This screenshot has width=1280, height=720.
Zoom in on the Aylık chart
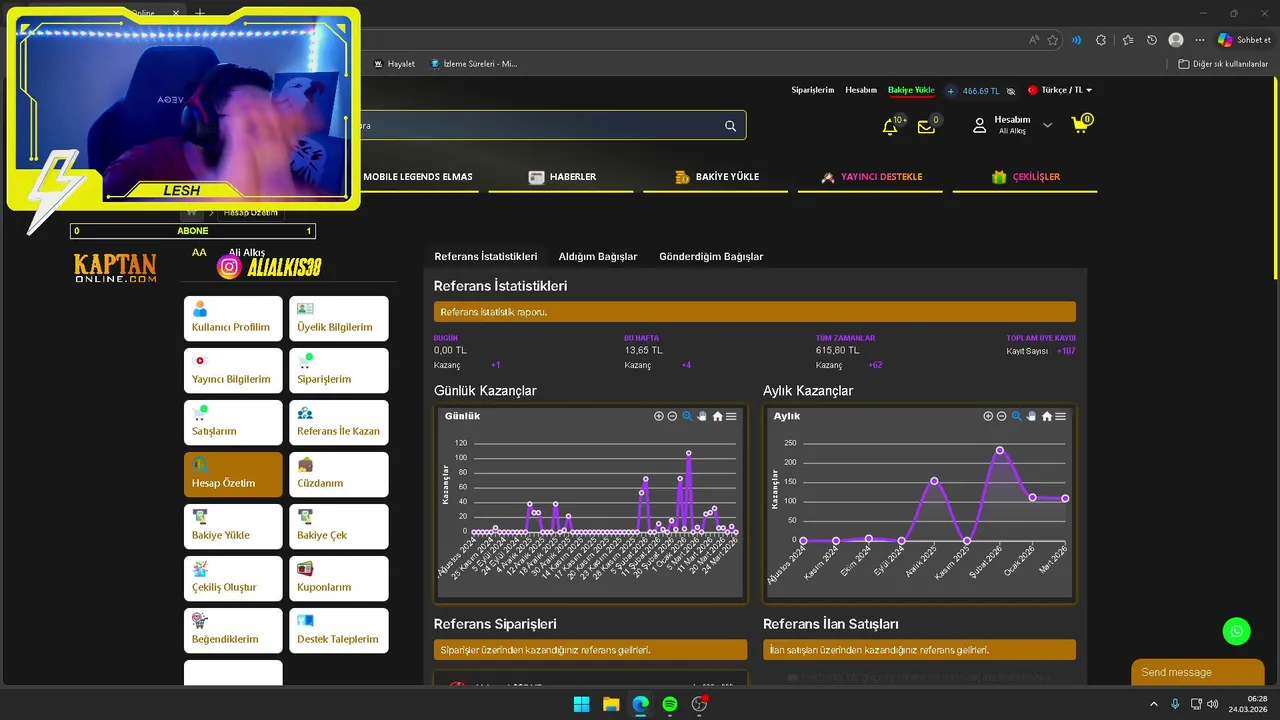[988, 416]
